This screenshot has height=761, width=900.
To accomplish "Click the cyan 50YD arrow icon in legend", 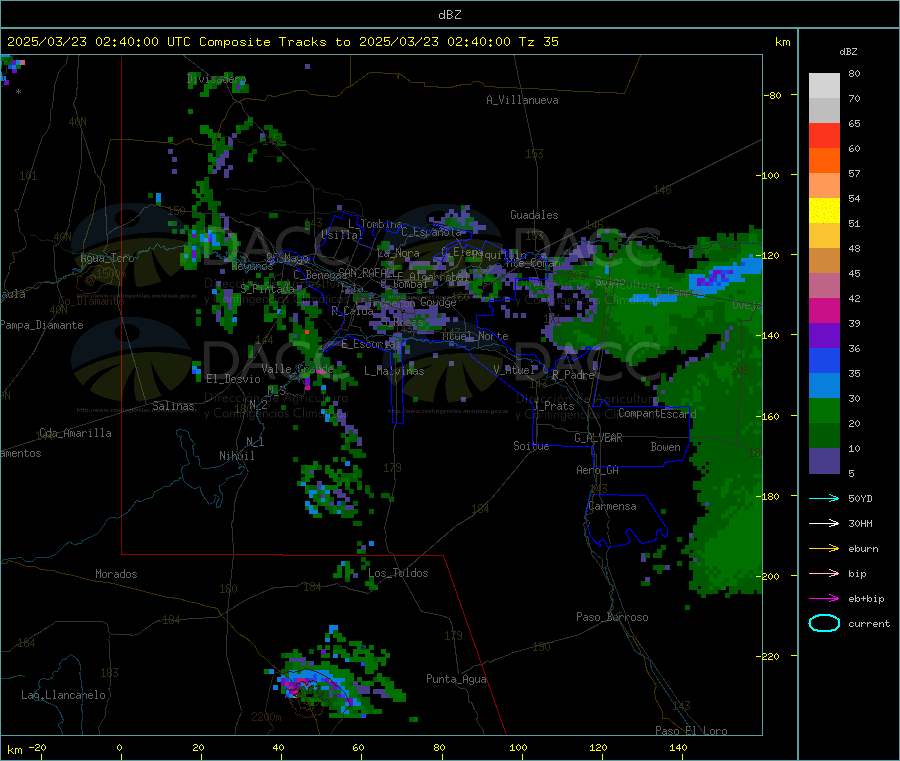I will click(824, 498).
